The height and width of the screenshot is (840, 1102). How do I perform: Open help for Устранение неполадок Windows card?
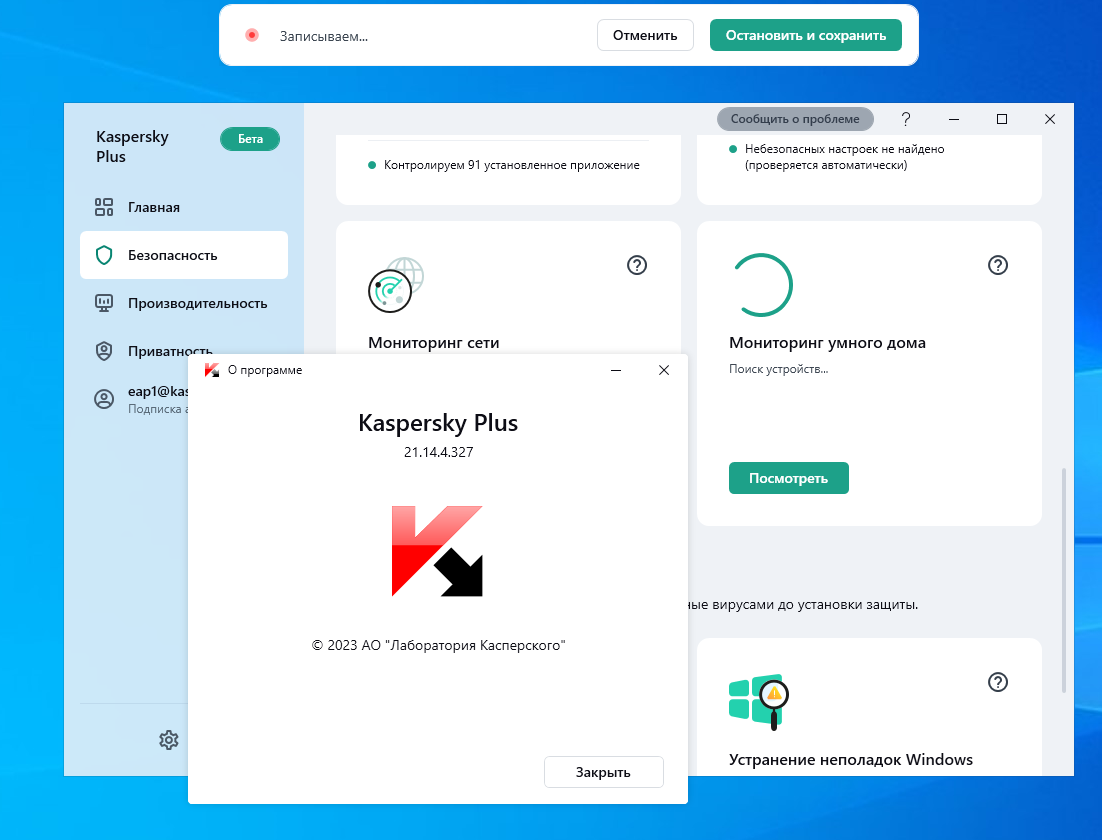point(998,682)
